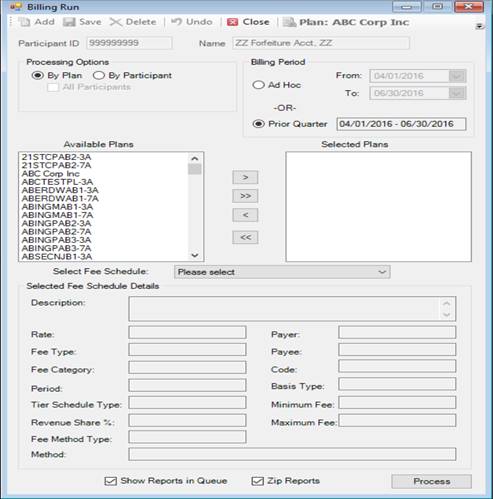493x499 pixels.
Task: Click the Plan: ABC Corp Inc icon
Action: tap(289, 22)
